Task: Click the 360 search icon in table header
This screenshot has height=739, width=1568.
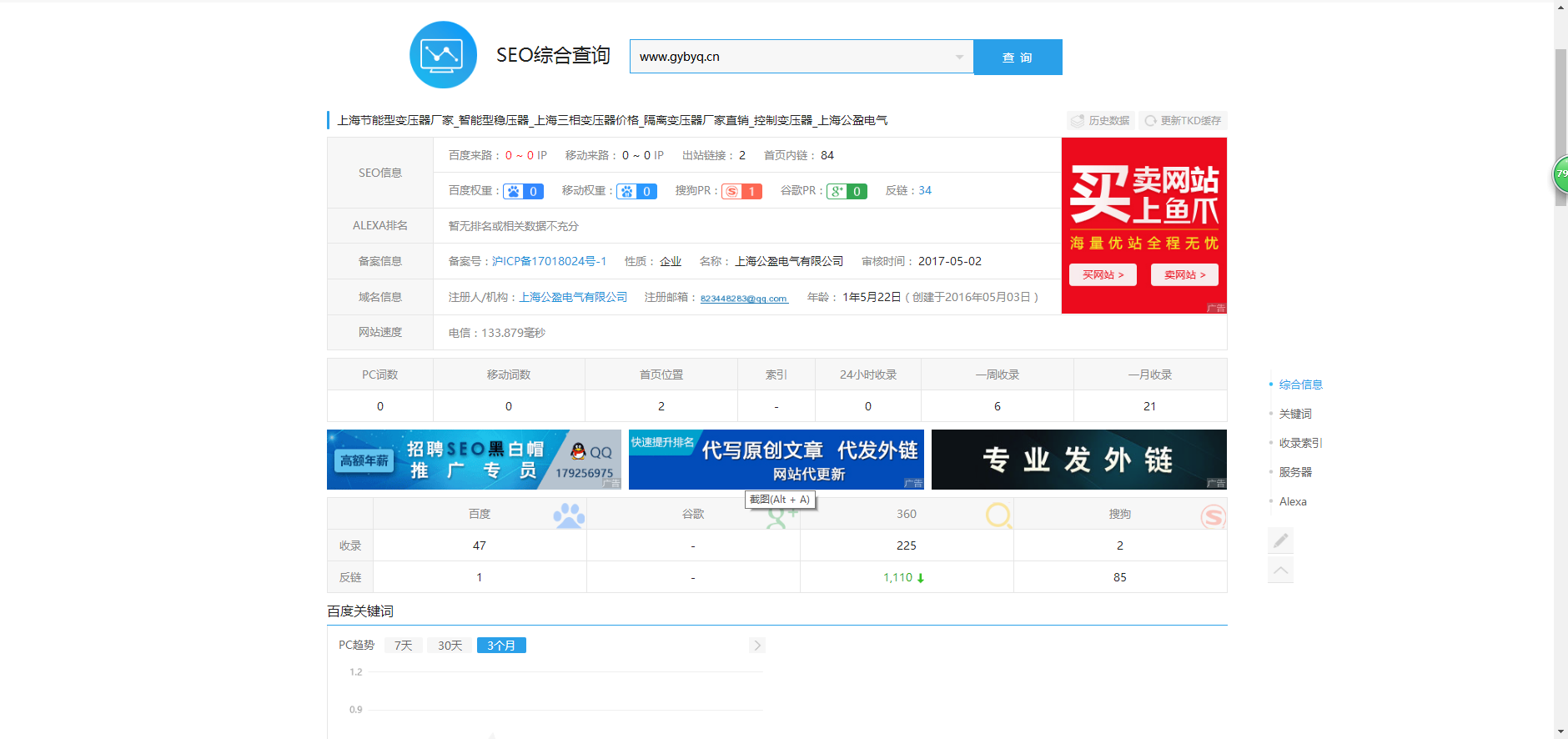Action: (x=998, y=515)
